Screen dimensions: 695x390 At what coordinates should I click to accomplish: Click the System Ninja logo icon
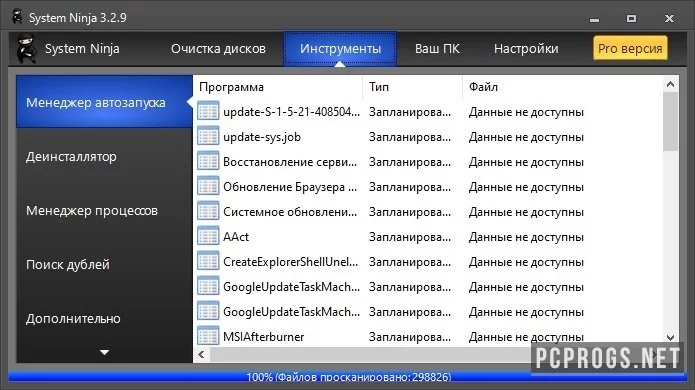[x=27, y=49]
